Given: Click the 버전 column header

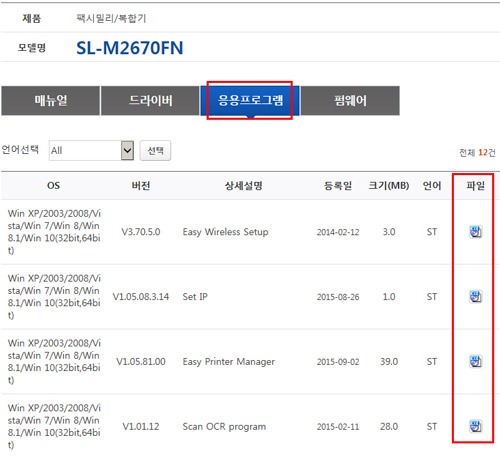Looking at the screenshot, I should (141, 186).
